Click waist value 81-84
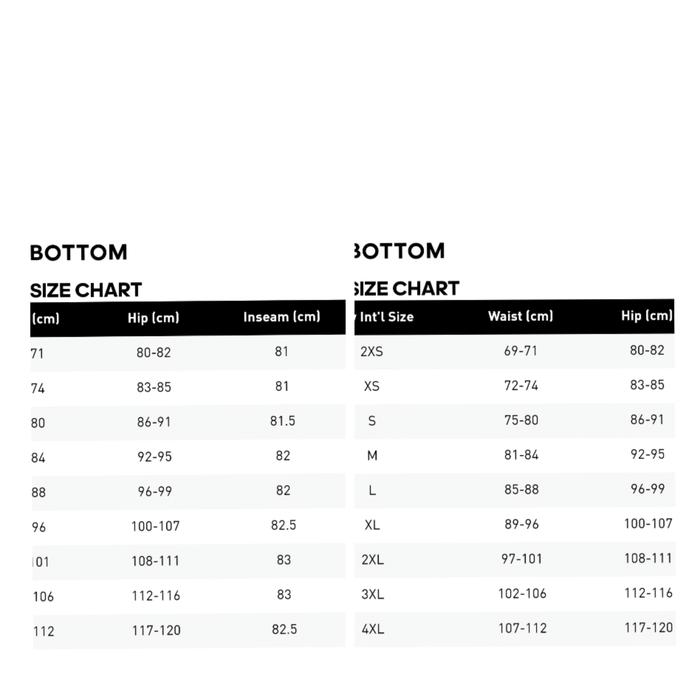Screen dimensions: 700x700 [x=520, y=456]
